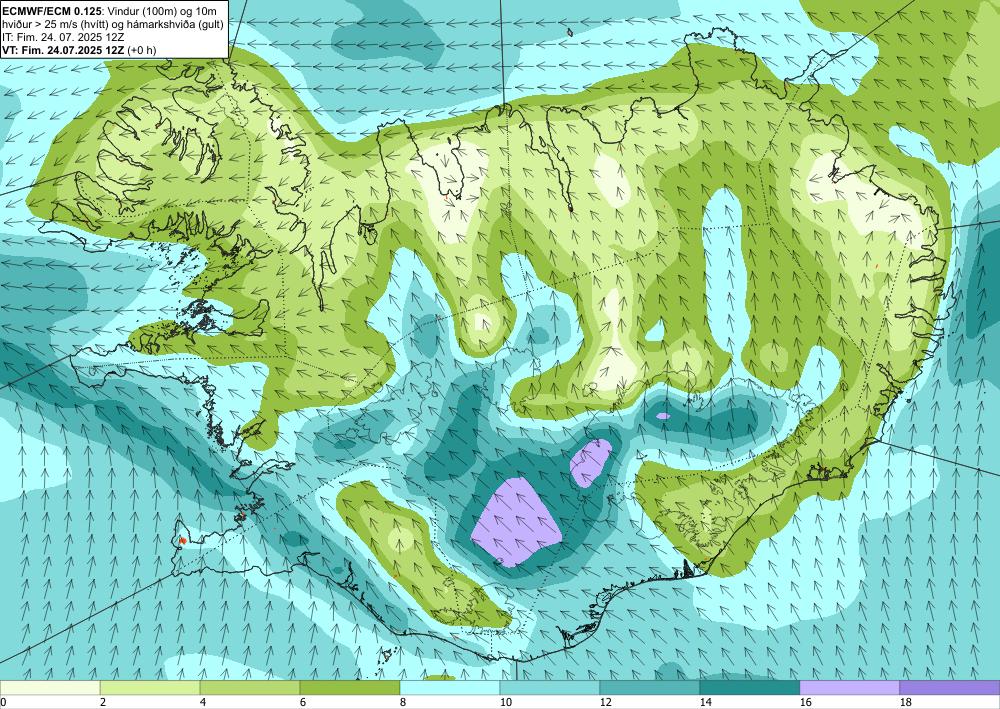Click the pale cyan 8–10 legend swatch
This screenshot has height=709, width=1000.
coord(450,687)
